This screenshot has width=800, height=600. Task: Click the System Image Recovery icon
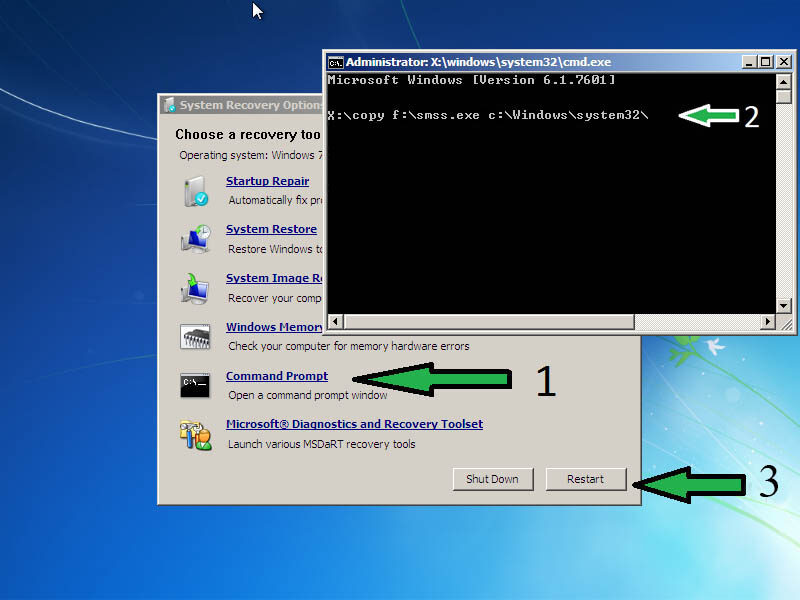click(x=194, y=286)
